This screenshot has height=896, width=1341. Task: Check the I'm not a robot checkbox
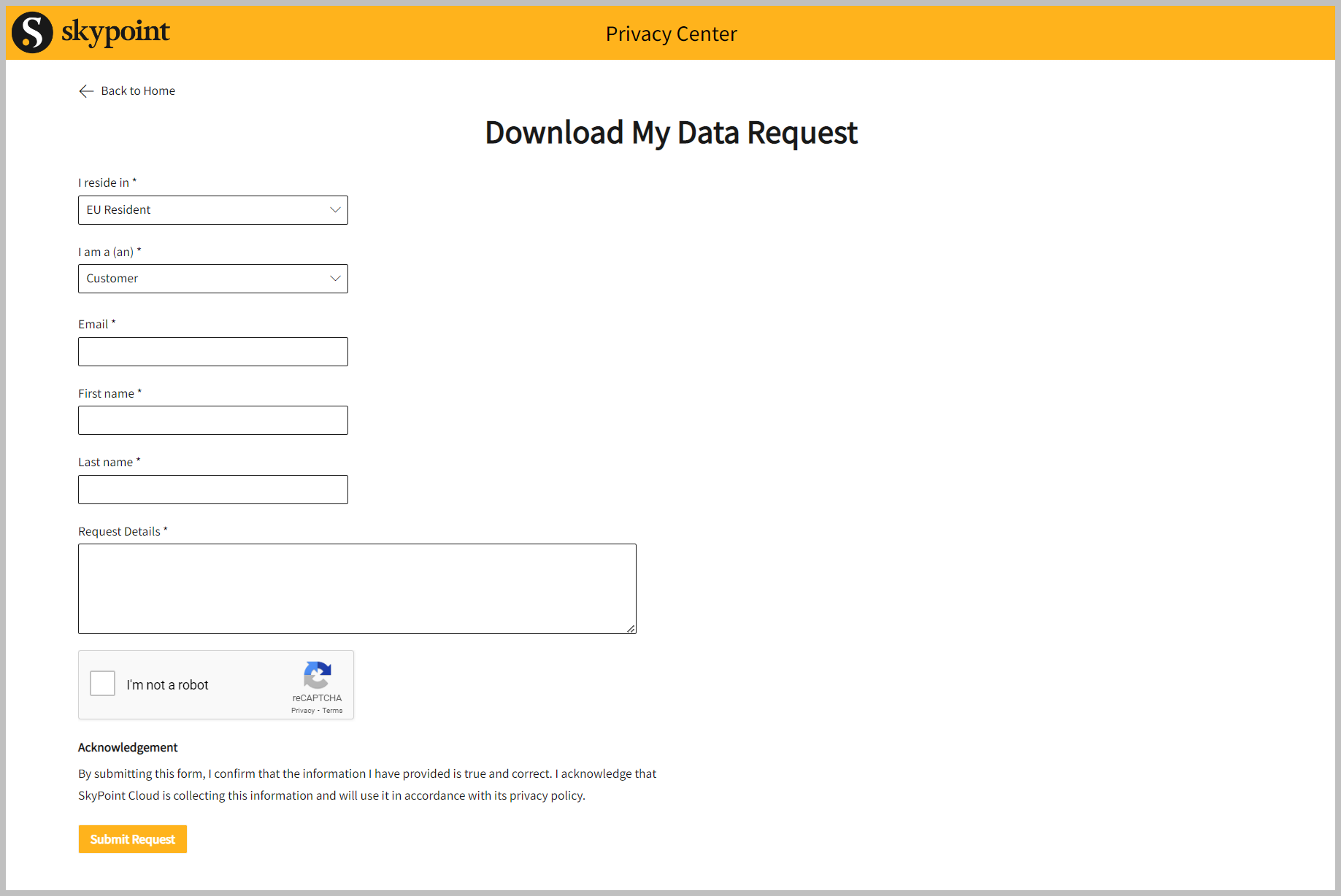click(x=103, y=684)
